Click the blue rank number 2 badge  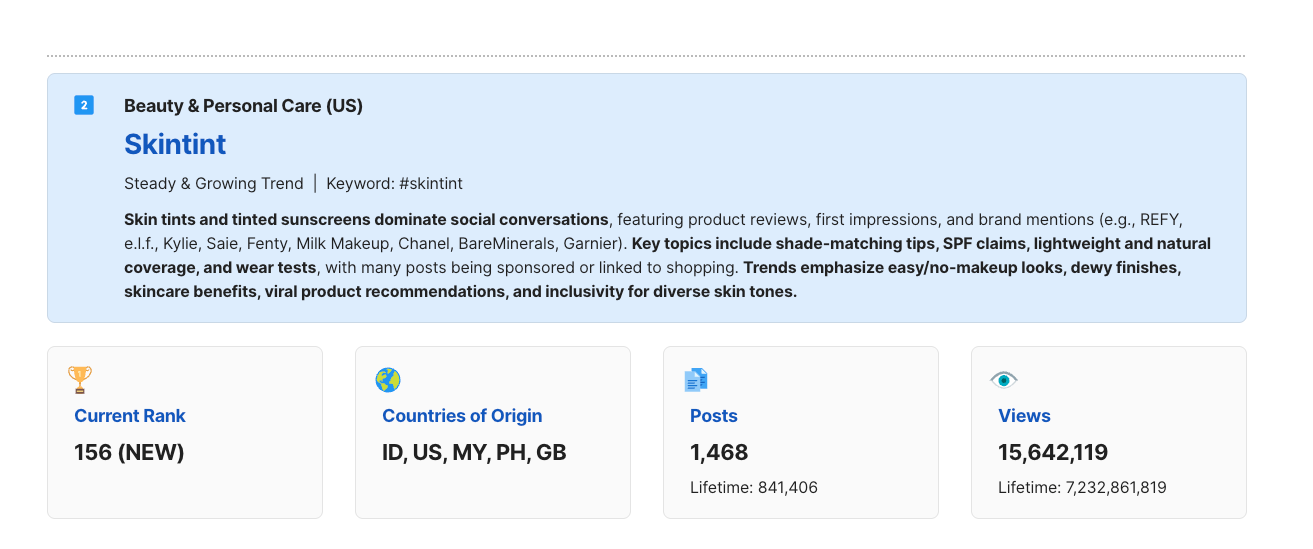[x=84, y=105]
